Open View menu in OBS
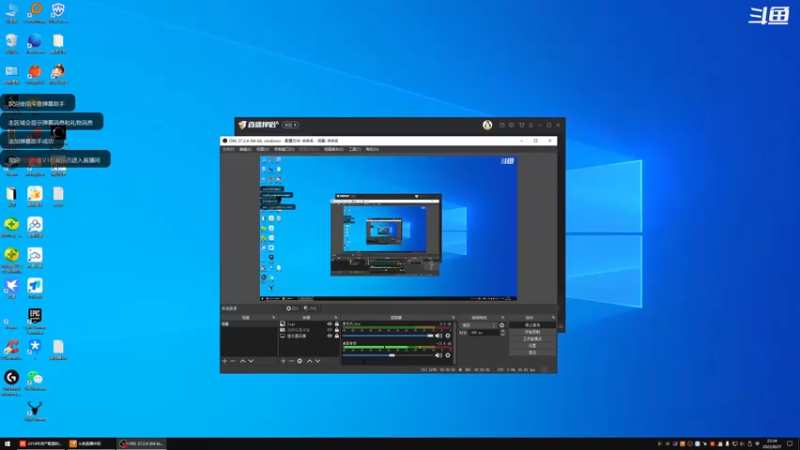The image size is (800, 450). (262, 149)
